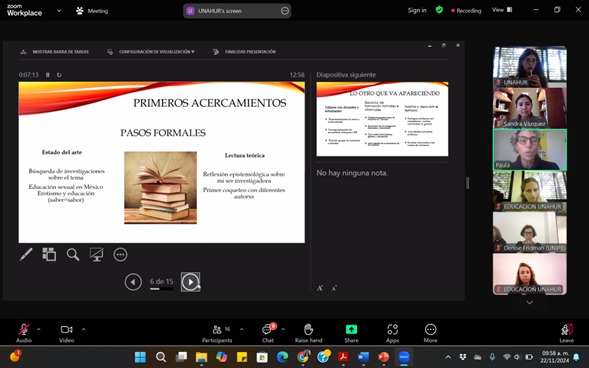Open the UNAHUR's screen options circle
Image resolution: width=589 pixels, height=368 pixels.
[x=285, y=11]
